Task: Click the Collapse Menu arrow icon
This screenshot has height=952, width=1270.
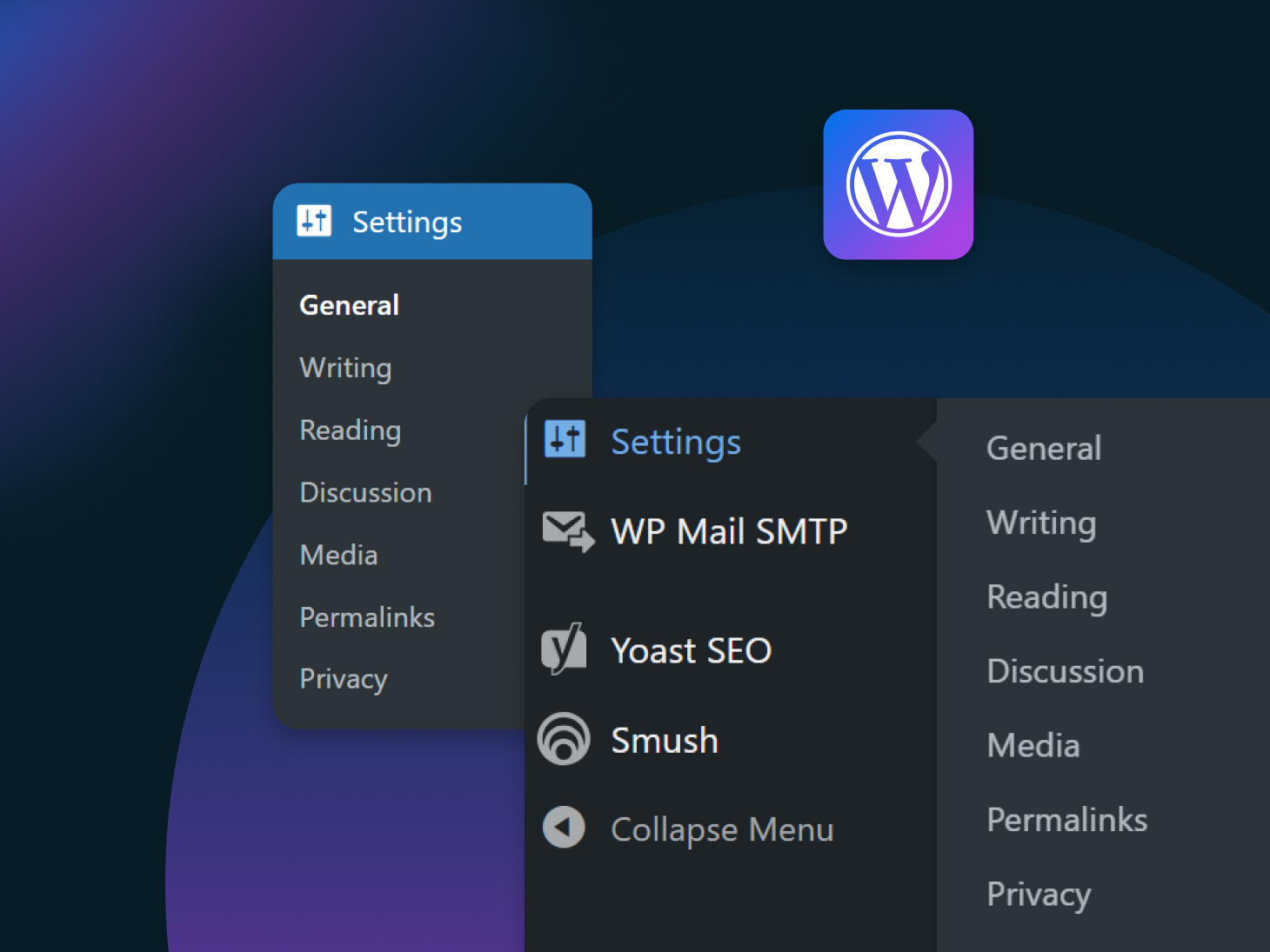Action: click(x=564, y=827)
